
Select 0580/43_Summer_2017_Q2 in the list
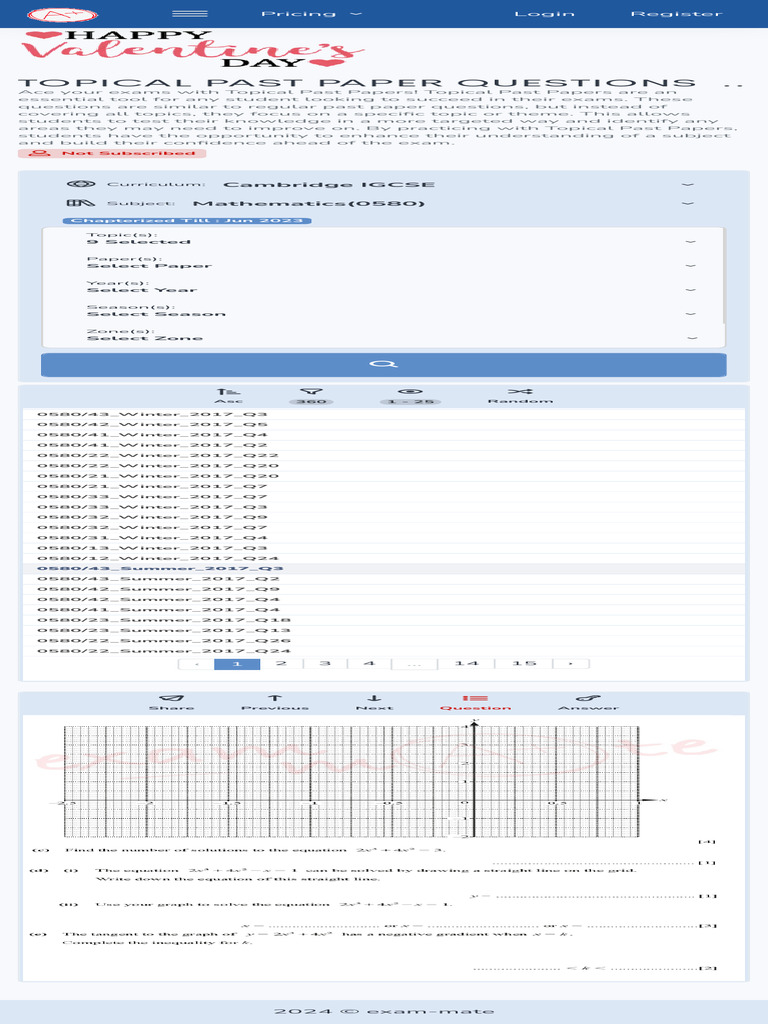pos(384,579)
